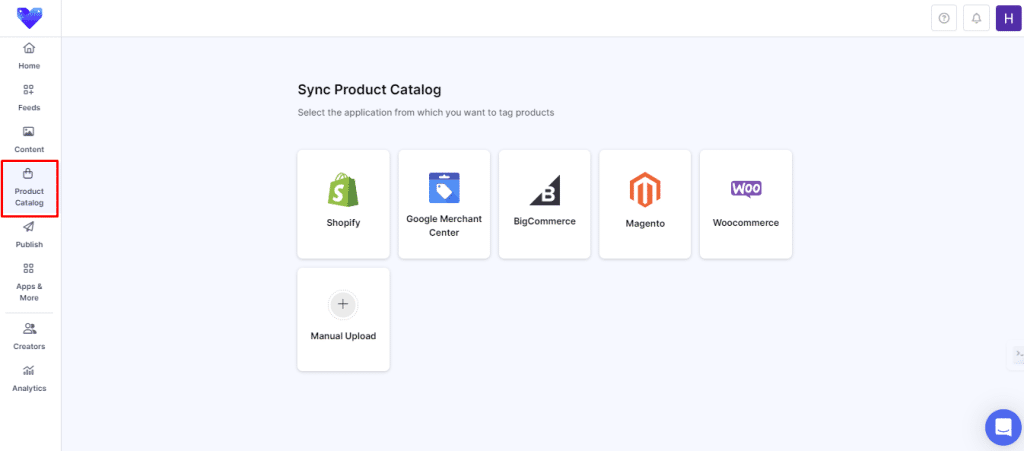Go to Feeds in the sidebar
The image size is (1024, 451).
pos(29,98)
